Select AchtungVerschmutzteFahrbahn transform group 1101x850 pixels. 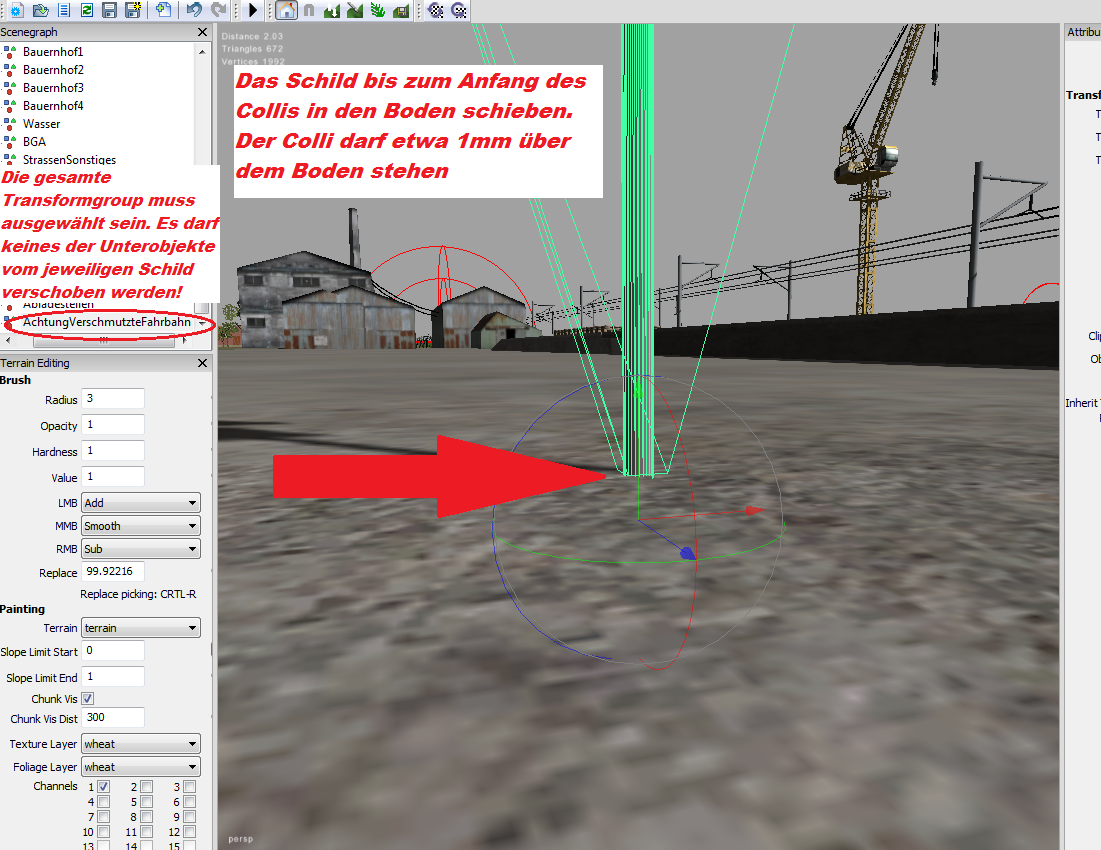tap(107, 322)
